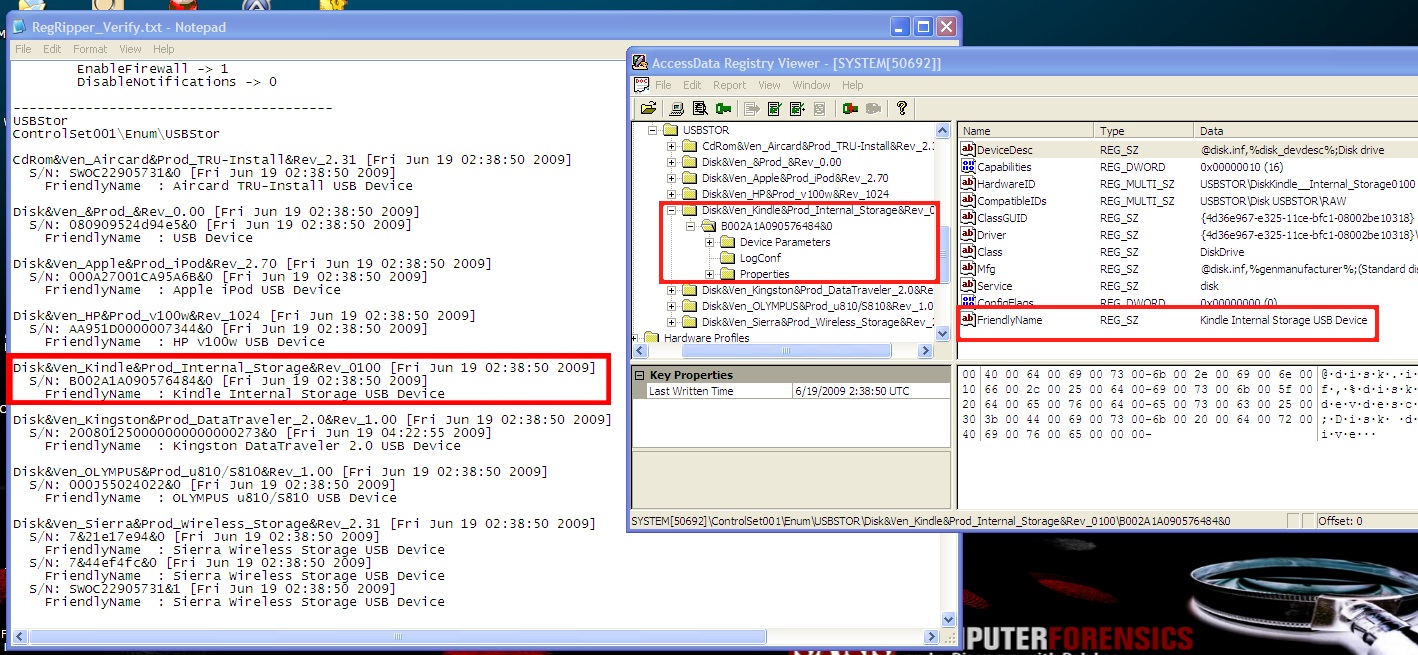
Task: Open Registry Viewer's Help menu
Action: 852,86
